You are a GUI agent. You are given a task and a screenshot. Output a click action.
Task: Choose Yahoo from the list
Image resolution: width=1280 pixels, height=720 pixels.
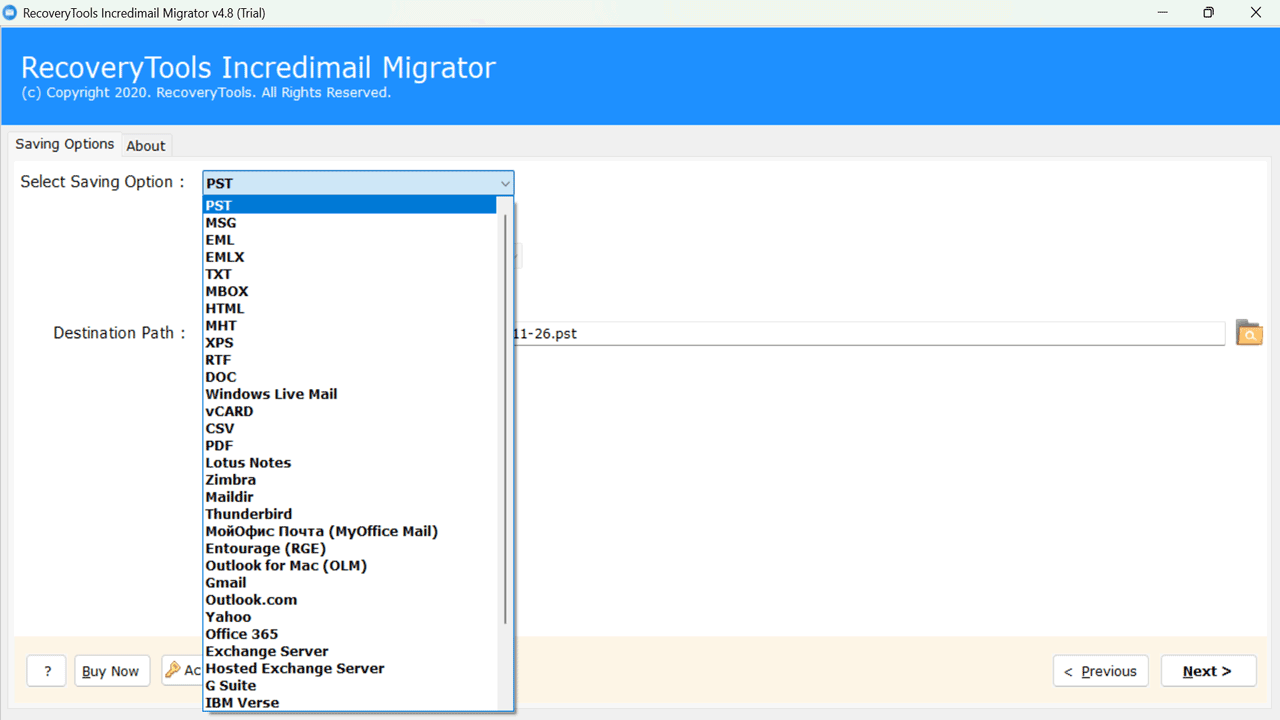click(x=350, y=616)
